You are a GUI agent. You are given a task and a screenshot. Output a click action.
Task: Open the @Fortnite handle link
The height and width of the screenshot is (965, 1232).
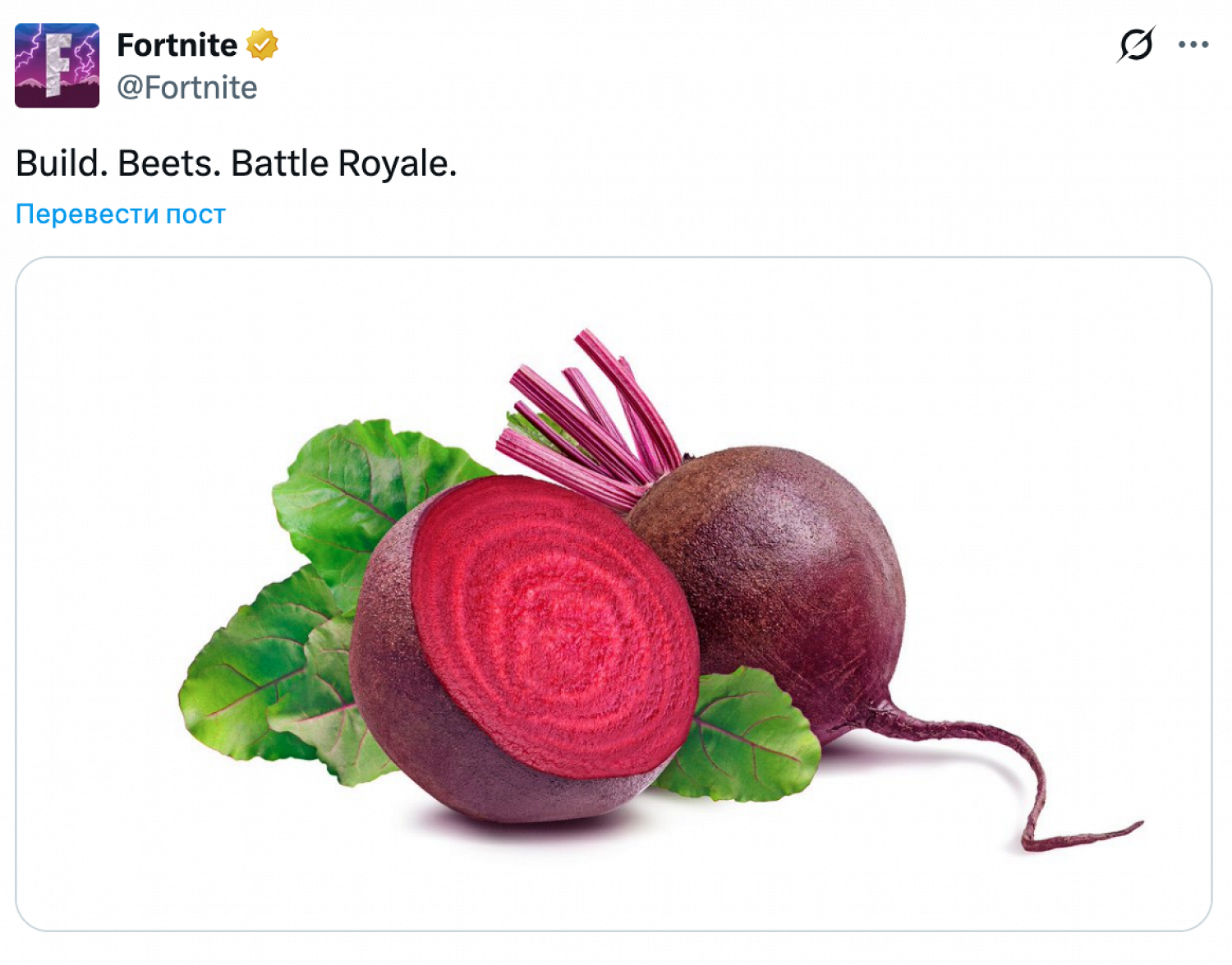187,87
